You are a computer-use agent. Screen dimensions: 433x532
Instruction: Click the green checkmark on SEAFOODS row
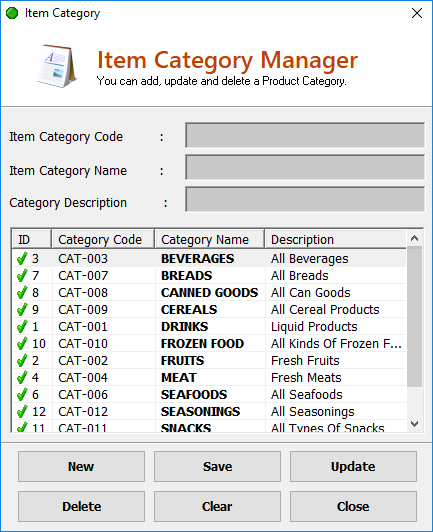(22, 395)
